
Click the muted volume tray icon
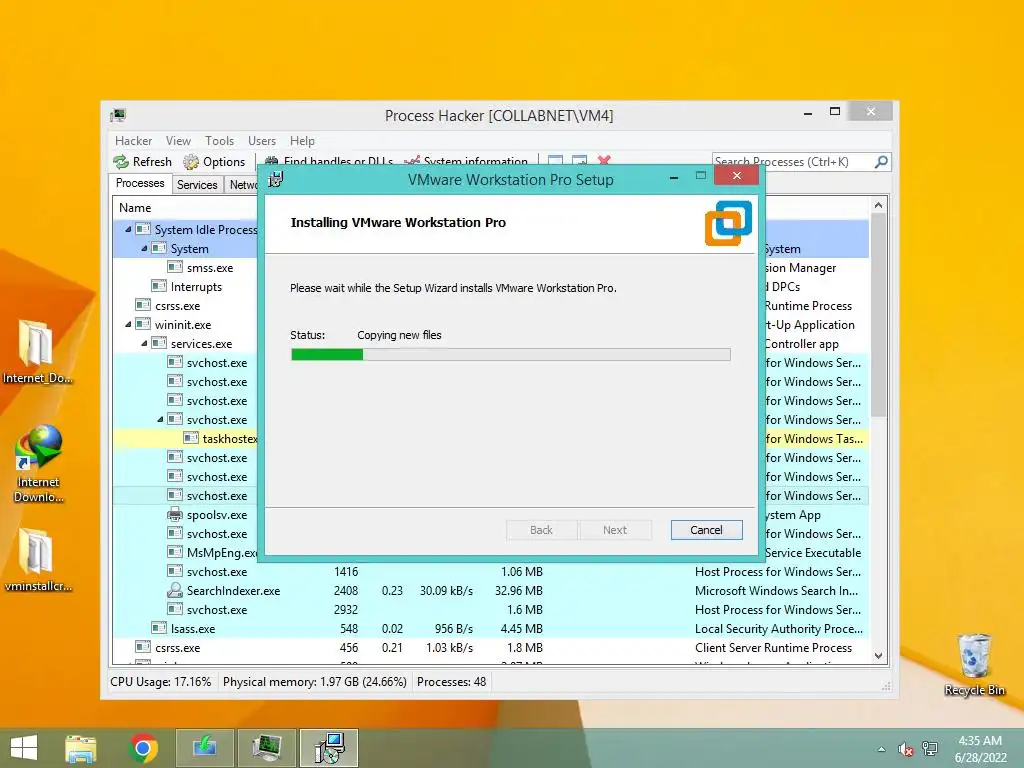tap(906, 749)
